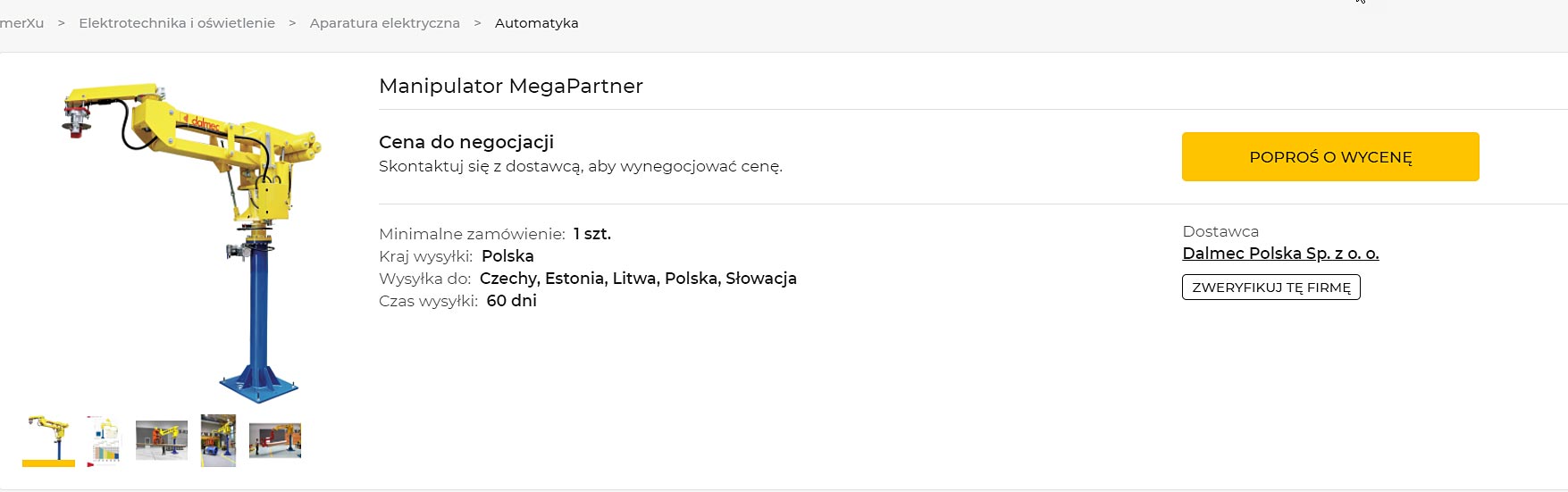The image size is (1568, 492).
Task: Click the Minimalne zamówienie 1 szt. value
Action: point(592,234)
